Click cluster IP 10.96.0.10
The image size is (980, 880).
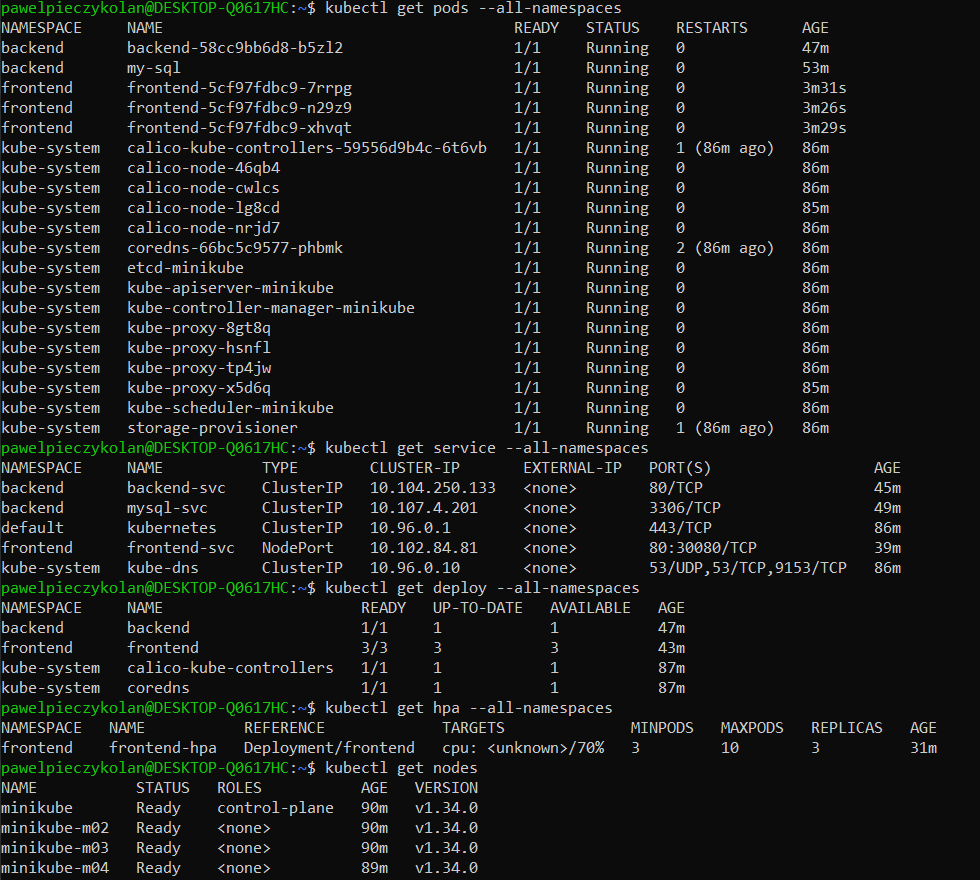415,568
